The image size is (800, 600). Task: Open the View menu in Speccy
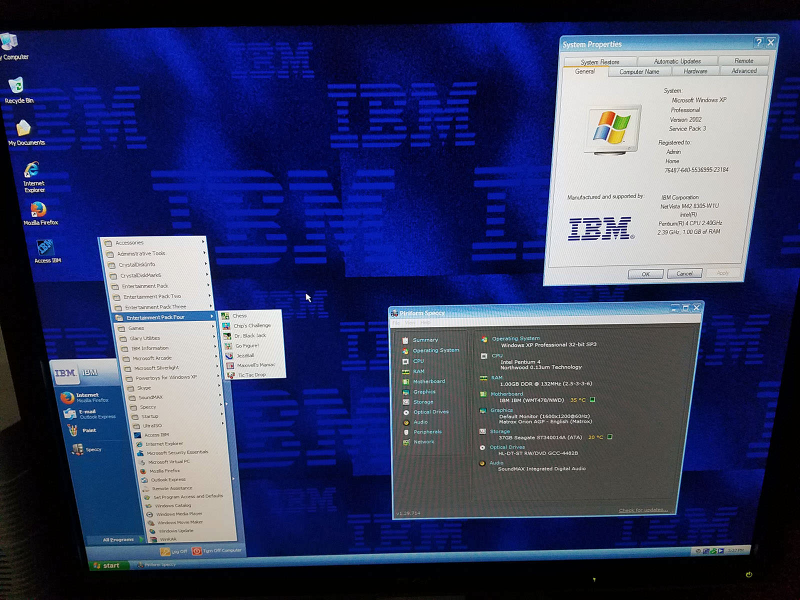pyautogui.click(x=410, y=323)
